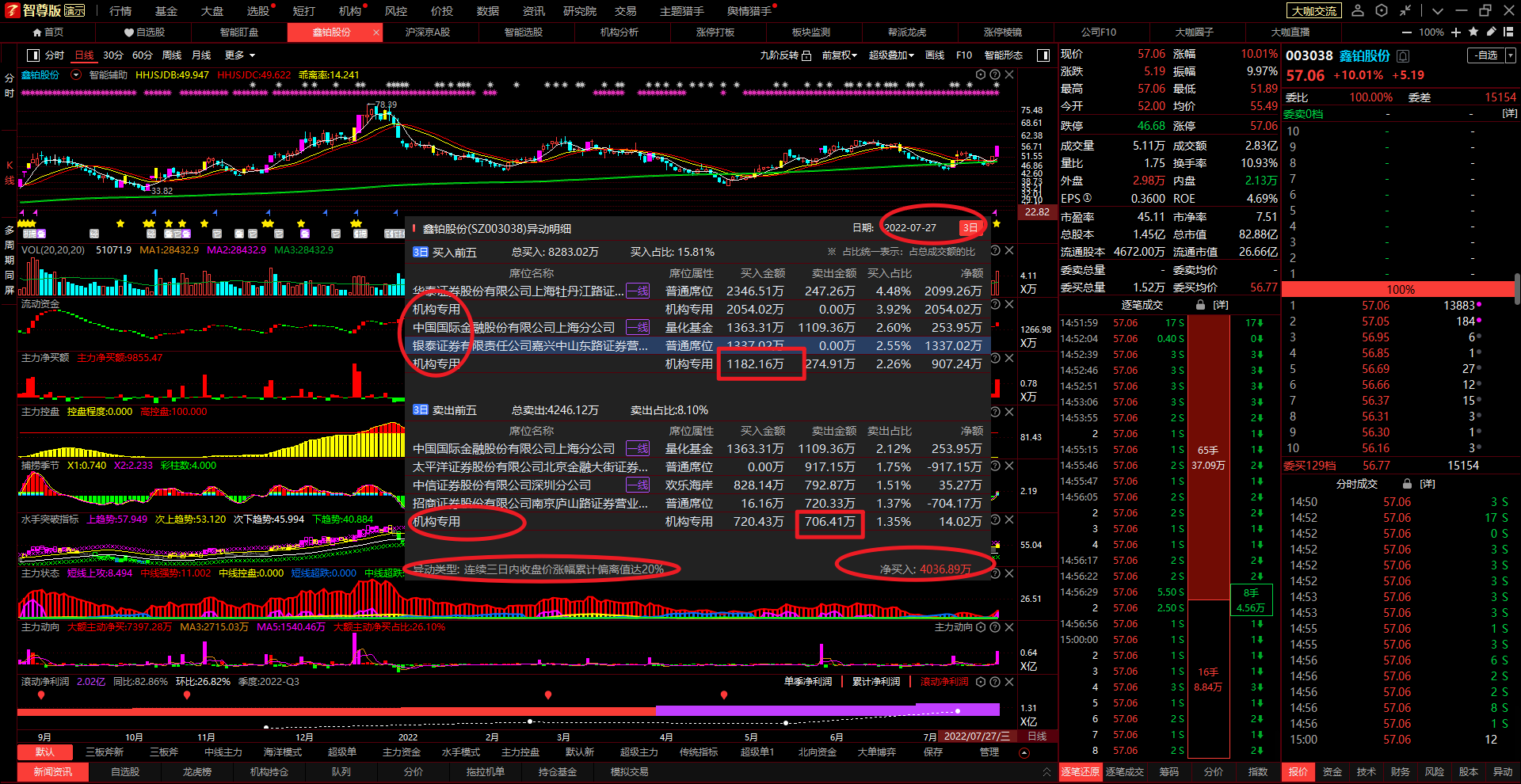Open the hexagon settings icon in title bar
Image resolution: width=1521 pixels, height=784 pixels.
point(1382,10)
